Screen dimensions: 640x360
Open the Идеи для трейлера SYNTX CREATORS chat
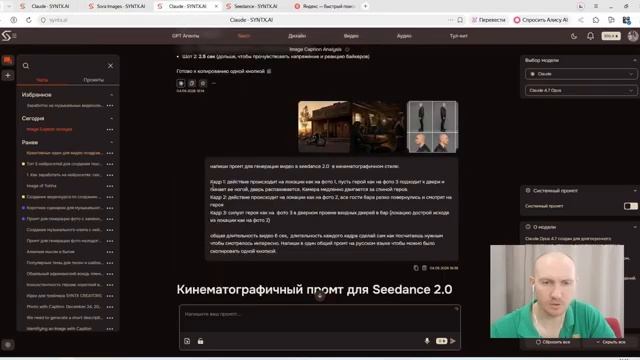pos(64,296)
